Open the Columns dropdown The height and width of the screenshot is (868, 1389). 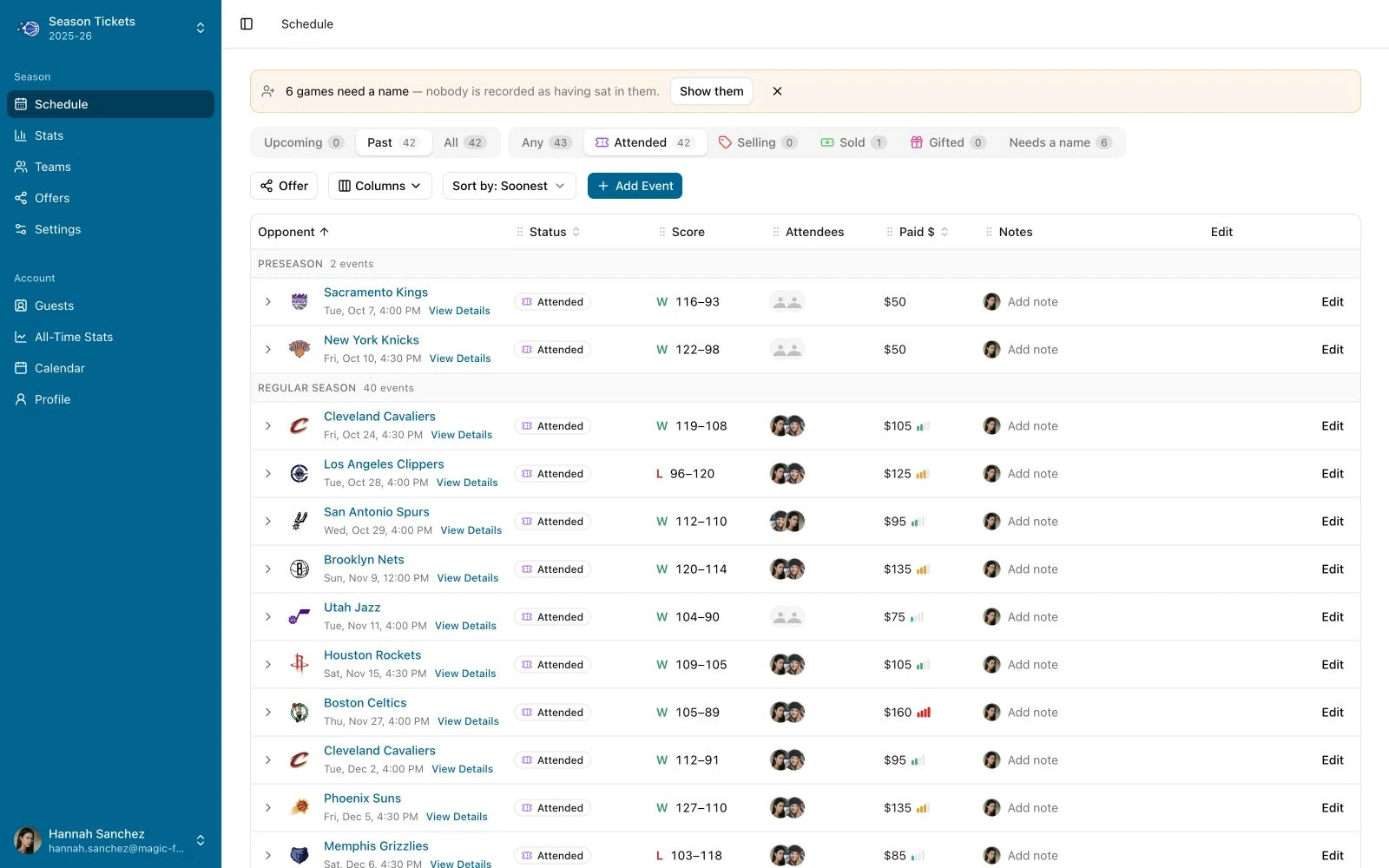click(380, 186)
